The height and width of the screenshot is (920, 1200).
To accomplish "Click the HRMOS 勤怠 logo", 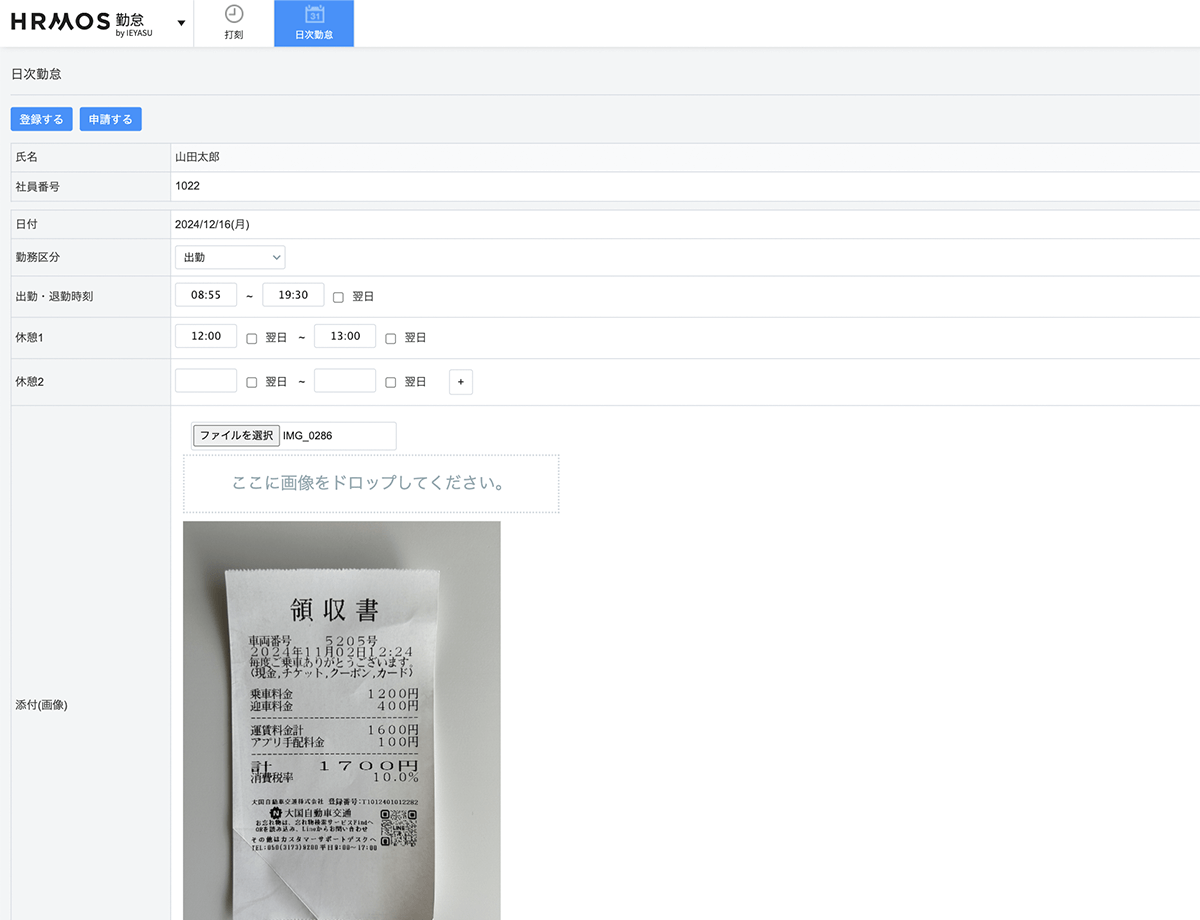I will click(82, 23).
